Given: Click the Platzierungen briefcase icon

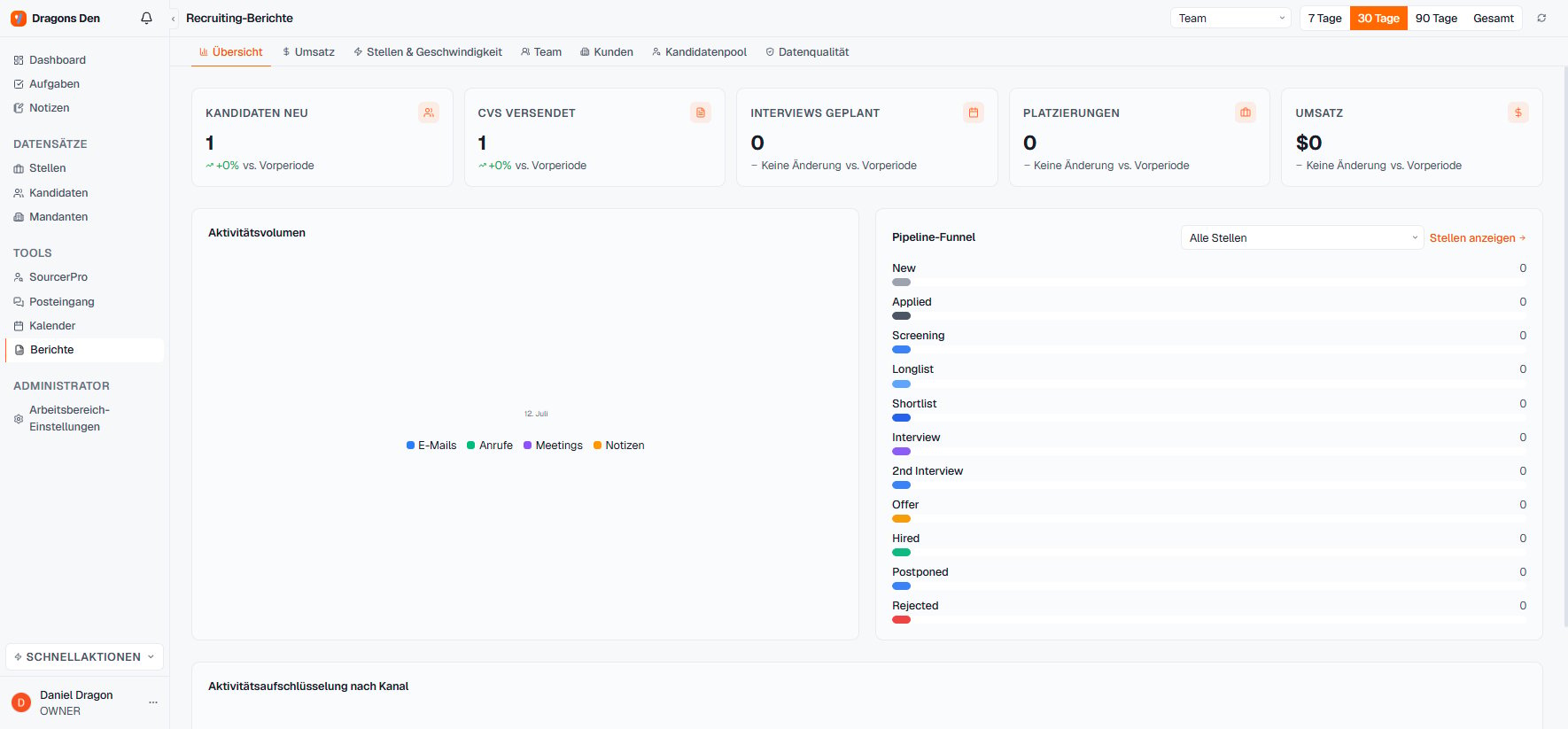Looking at the screenshot, I should pyautogui.click(x=1246, y=112).
